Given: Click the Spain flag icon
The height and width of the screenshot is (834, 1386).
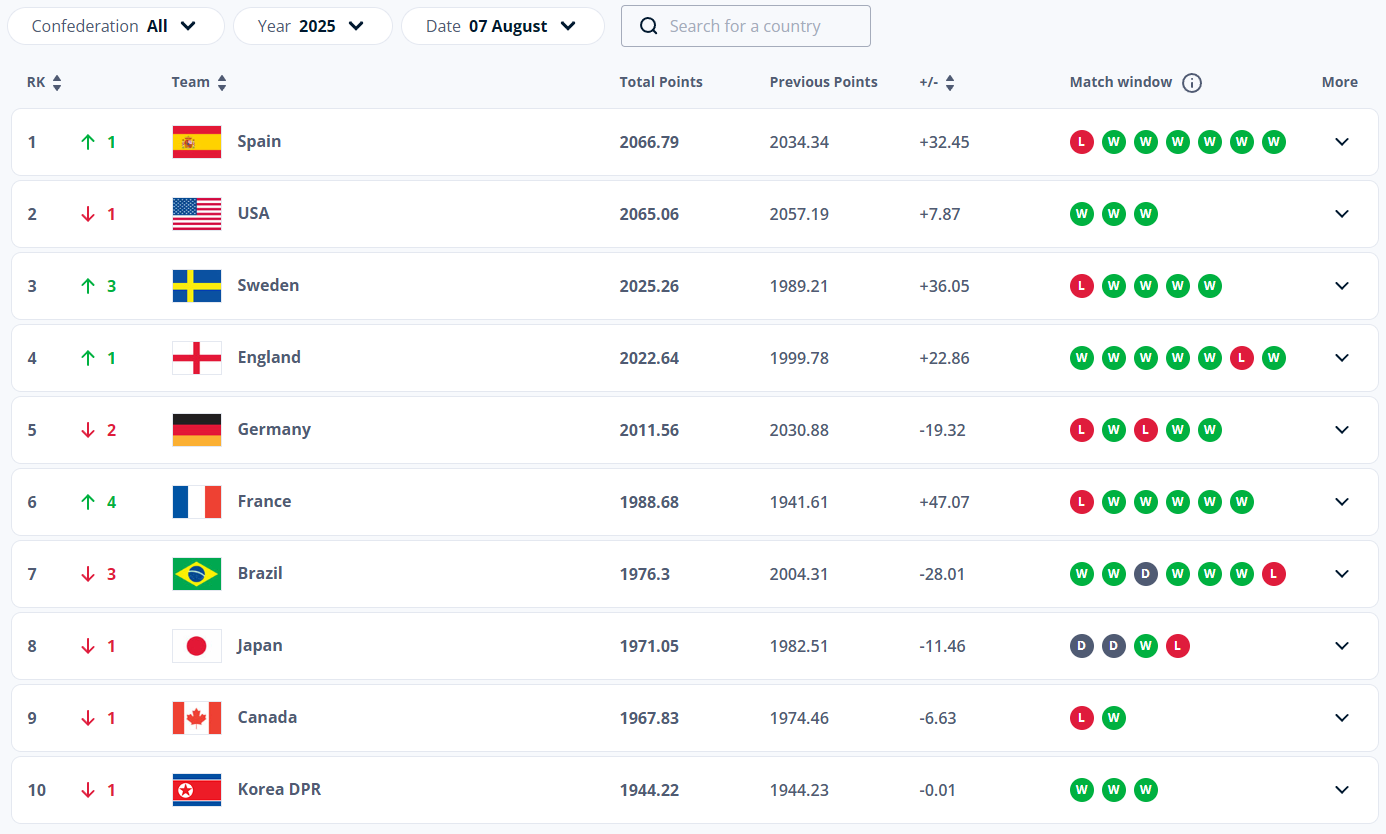Looking at the screenshot, I should pos(197,142).
